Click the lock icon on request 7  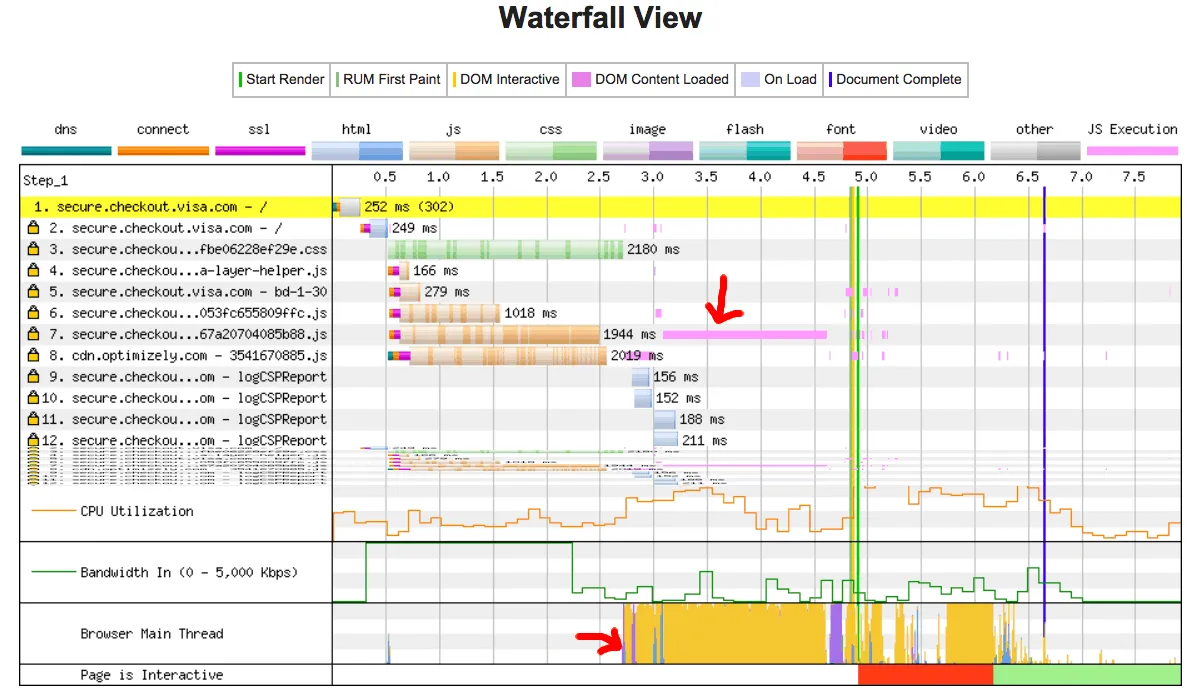pos(33,334)
